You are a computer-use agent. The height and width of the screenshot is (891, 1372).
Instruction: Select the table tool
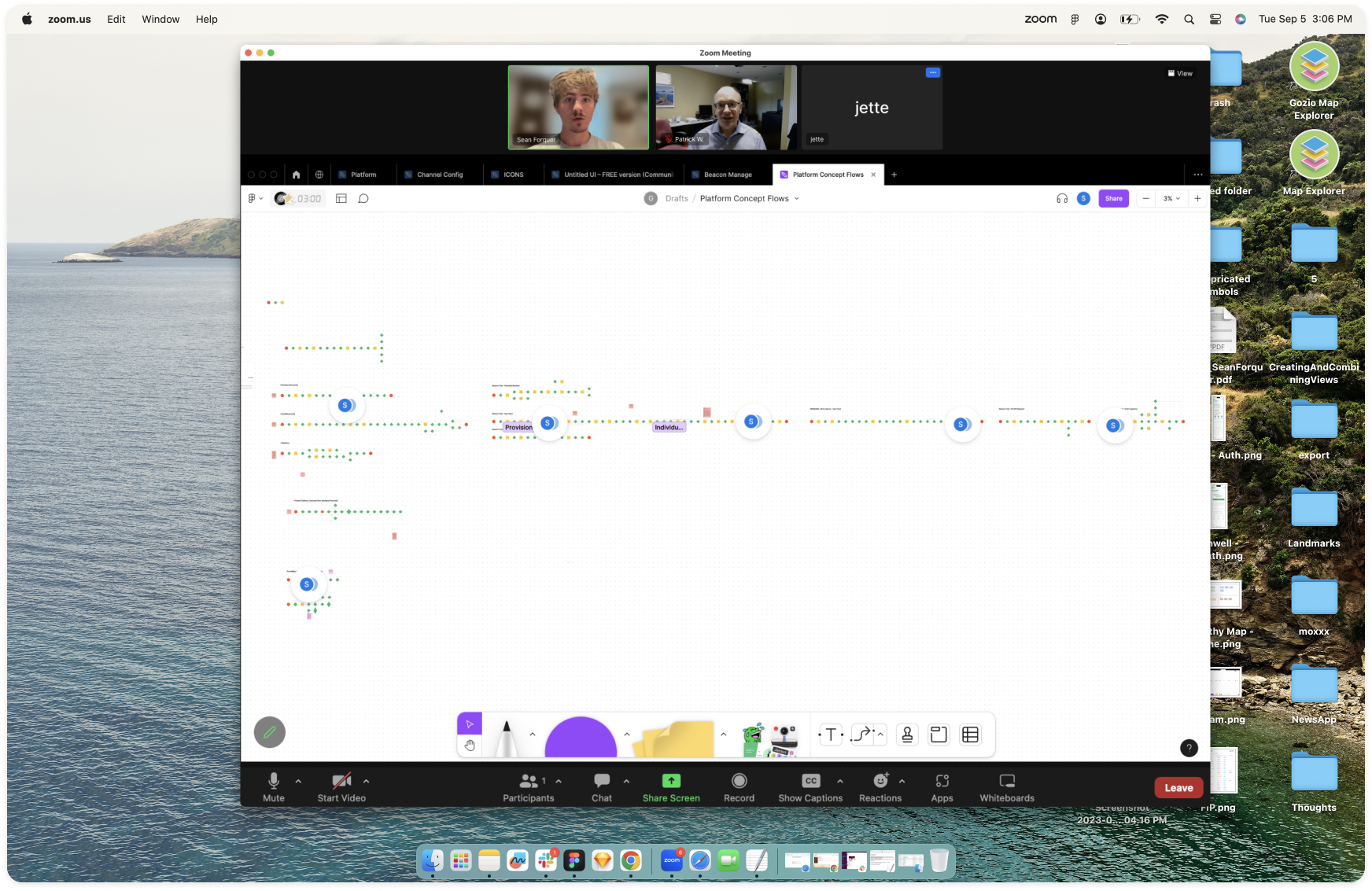[971, 735]
